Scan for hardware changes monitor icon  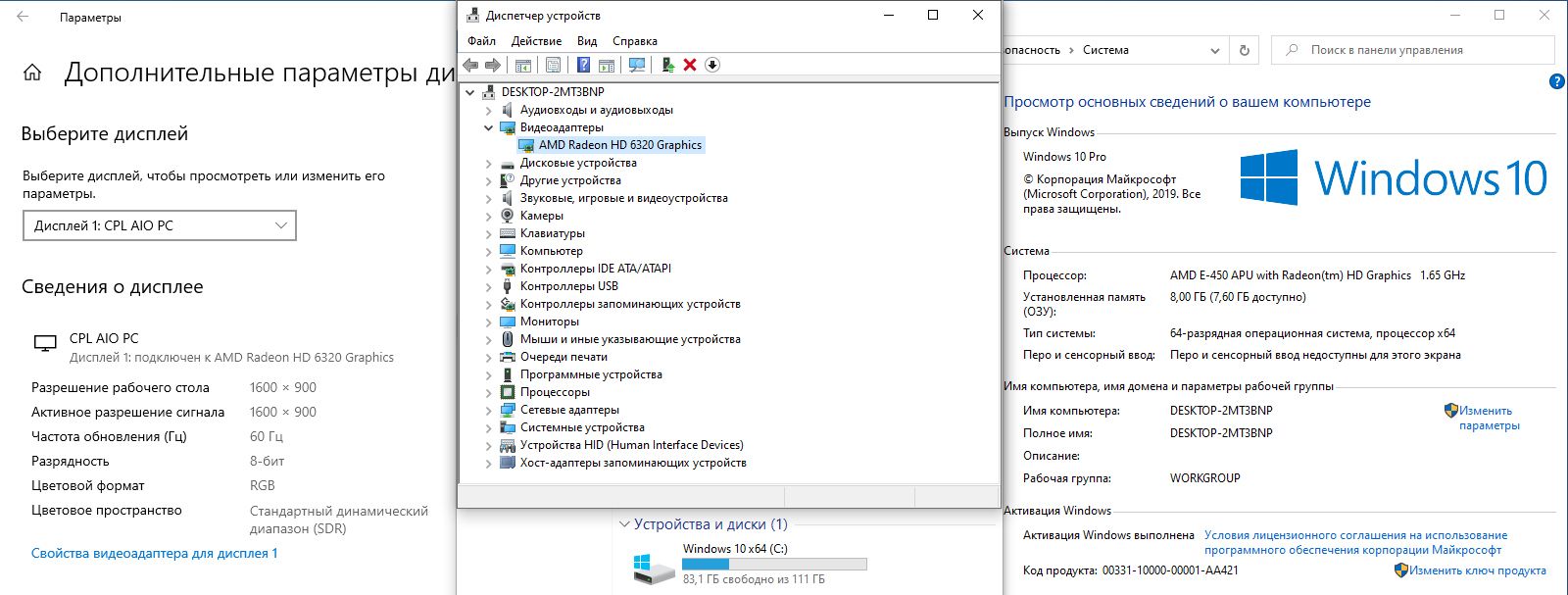637,65
